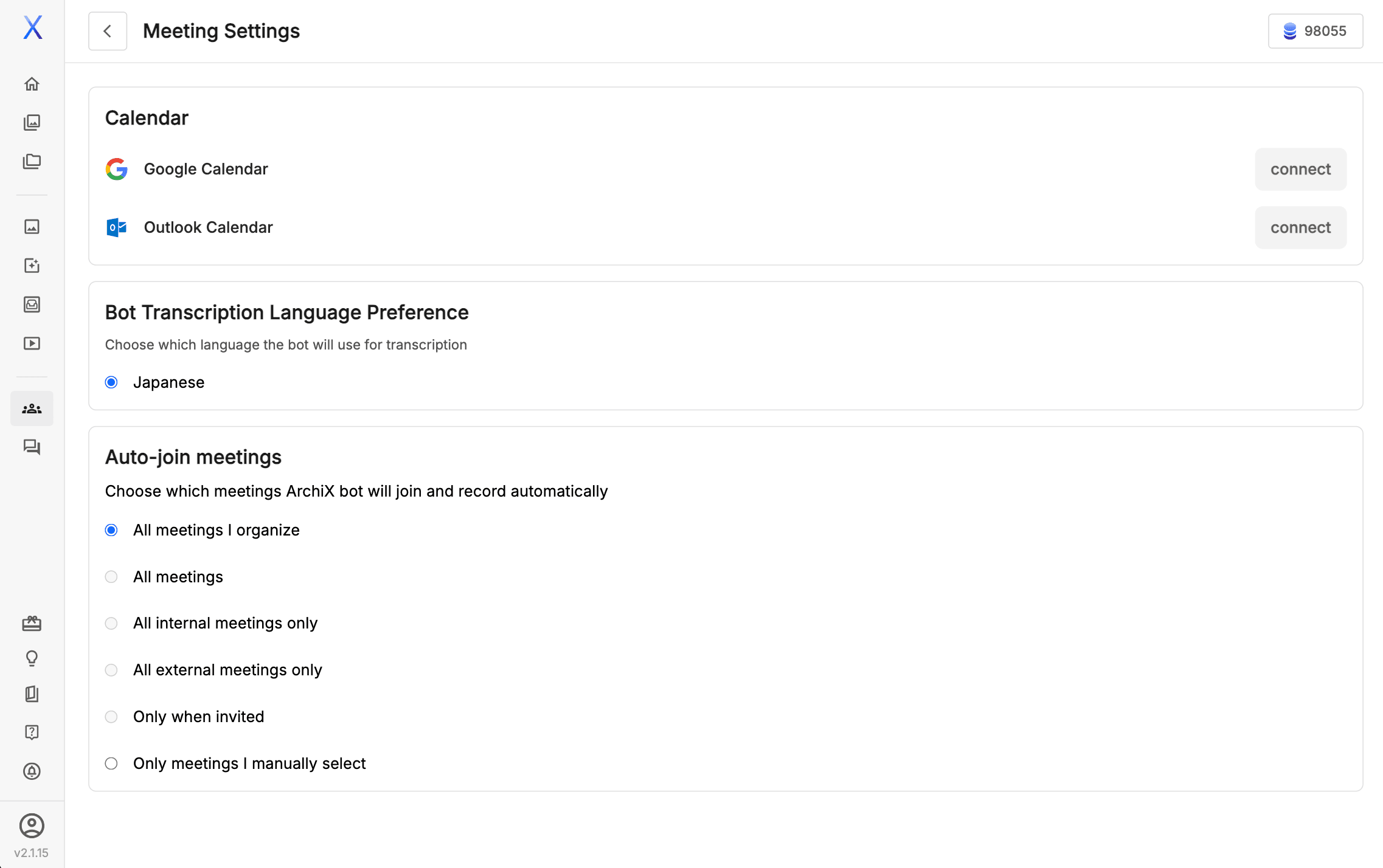The image size is (1383, 868).
Task: Open the credits balance 98055
Action: [1315, 31]
